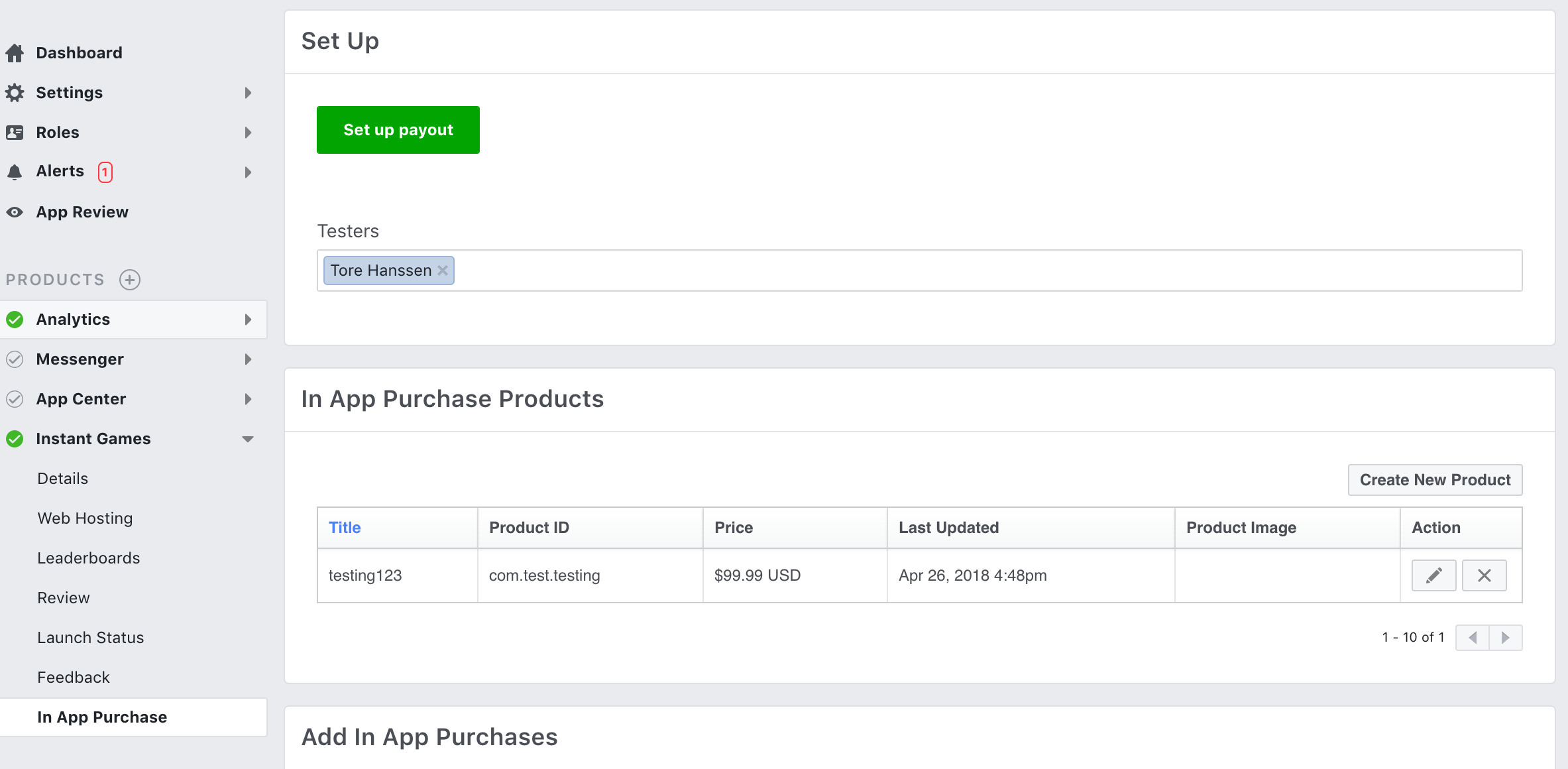Click the plus icon next to Products

[130, 280]
